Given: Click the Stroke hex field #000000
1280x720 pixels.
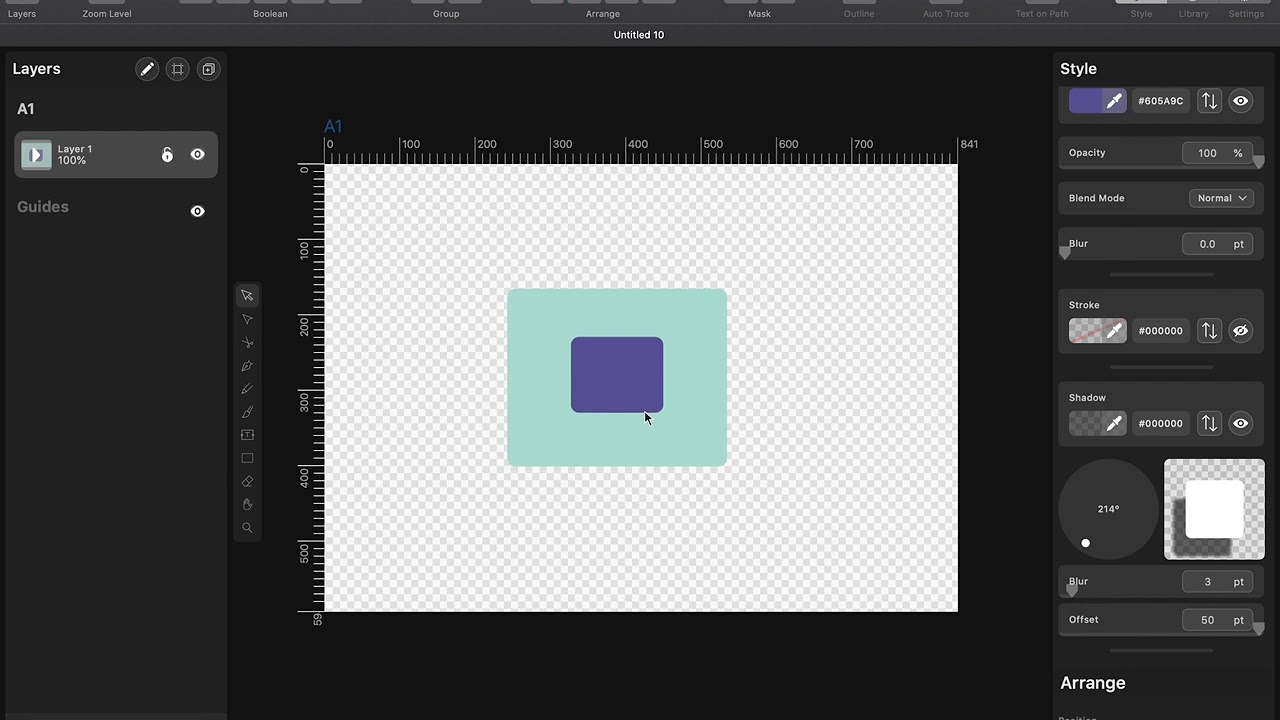Looking at the screenshot, I should [1160, 331].
